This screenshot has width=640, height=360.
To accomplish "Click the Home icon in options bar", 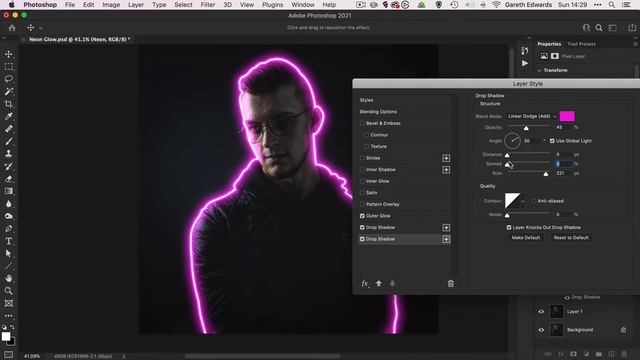I will (12, 28).
